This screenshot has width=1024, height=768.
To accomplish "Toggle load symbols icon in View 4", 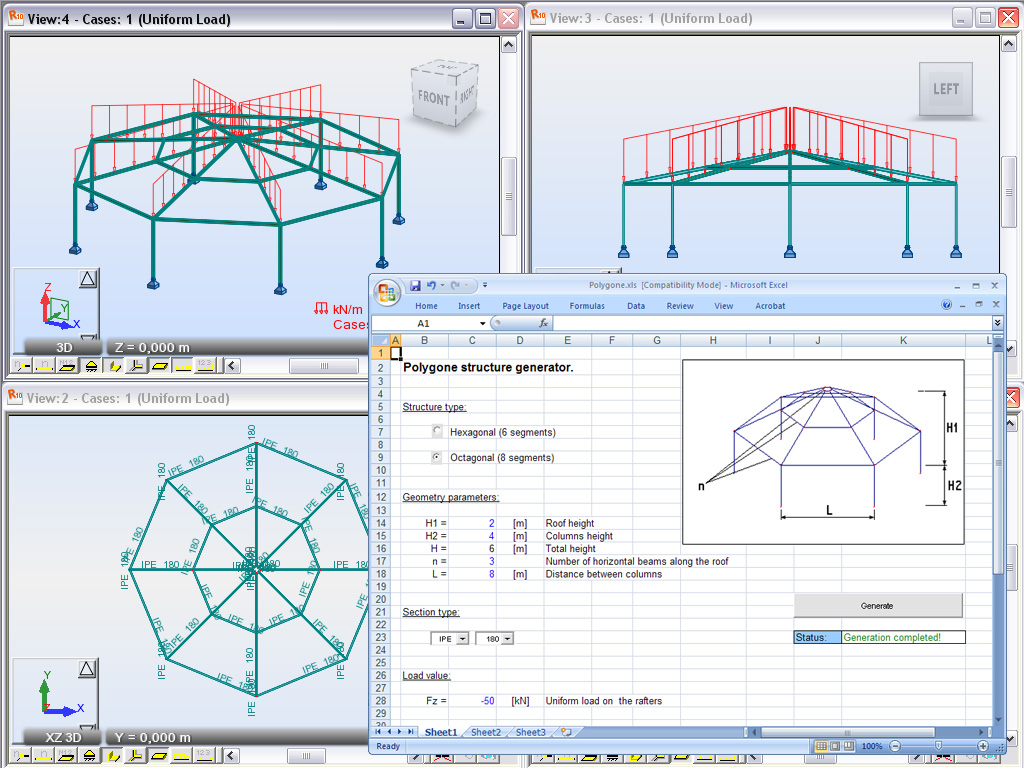I will pos(182,366).
